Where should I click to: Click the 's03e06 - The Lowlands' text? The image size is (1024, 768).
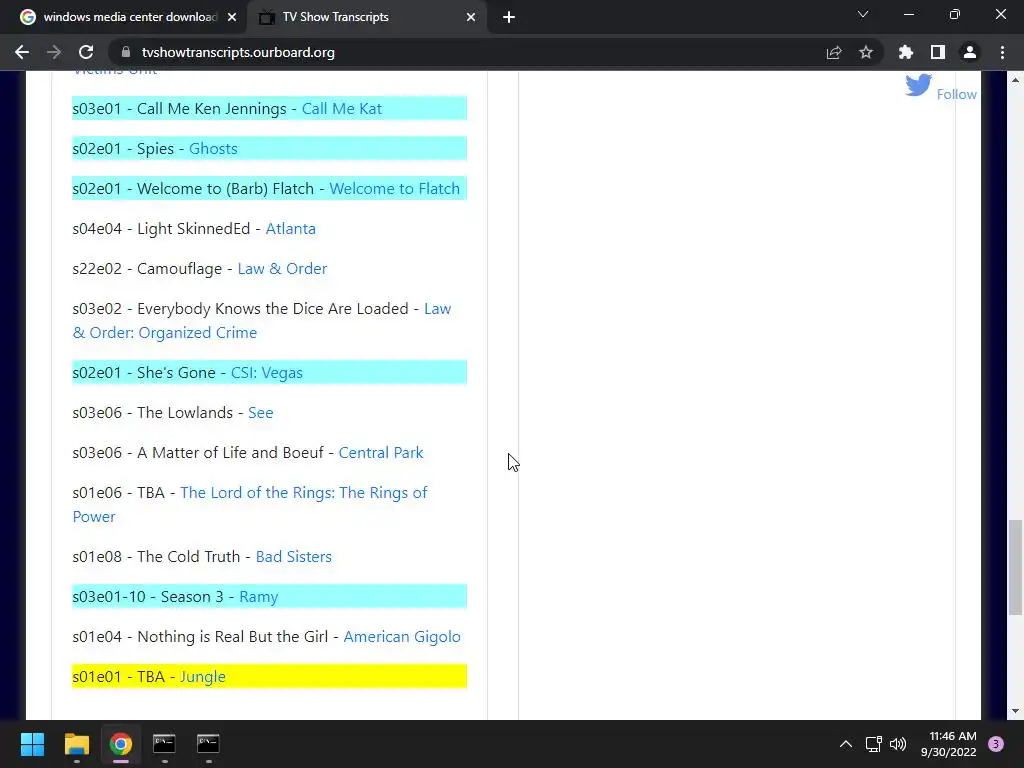coord(153,413)
